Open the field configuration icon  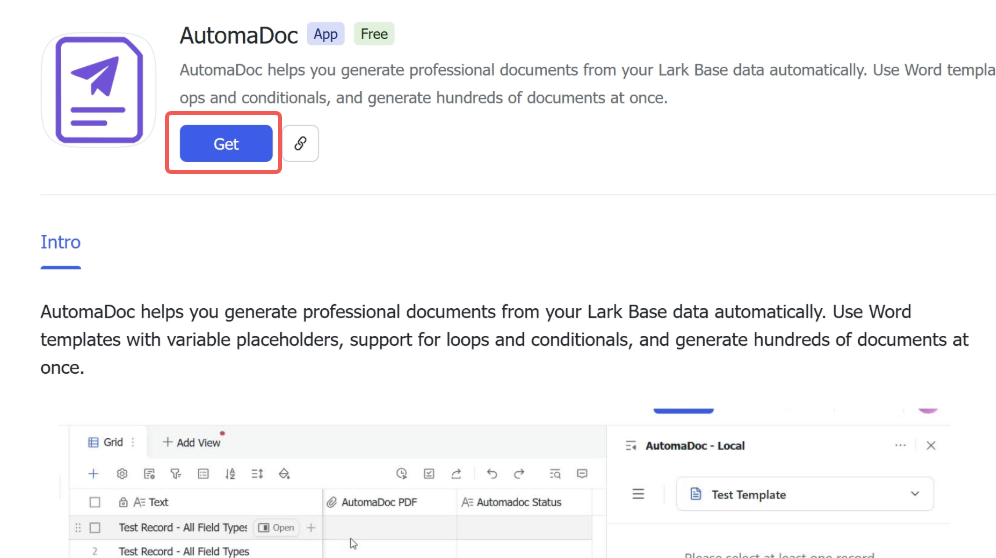[149, 473]
